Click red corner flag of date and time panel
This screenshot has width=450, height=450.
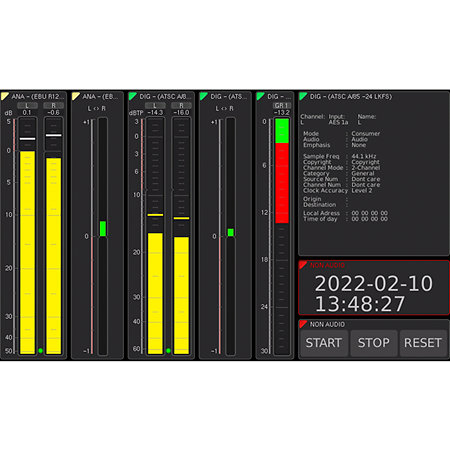coord(302,265)
